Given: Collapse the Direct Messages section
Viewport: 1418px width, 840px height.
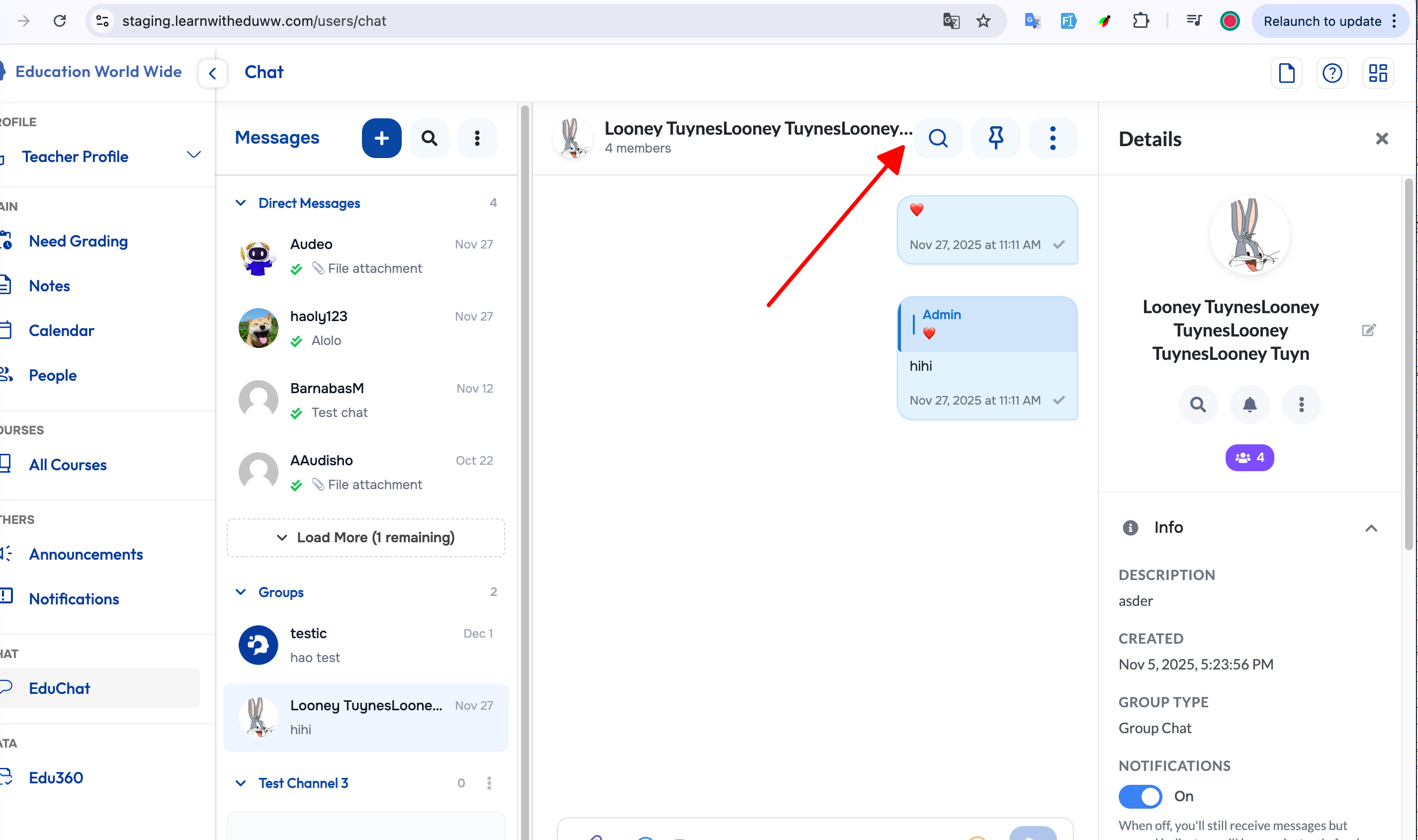Looking at the screenshot, I should 241,203.
